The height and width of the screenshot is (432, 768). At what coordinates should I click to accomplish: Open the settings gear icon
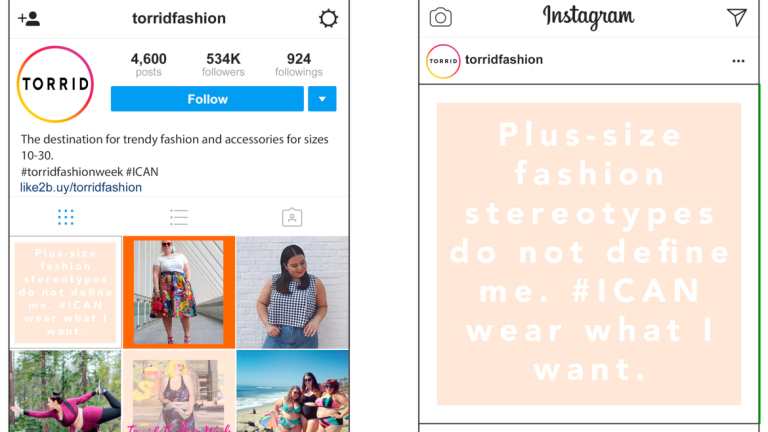[x=328, y=19]
